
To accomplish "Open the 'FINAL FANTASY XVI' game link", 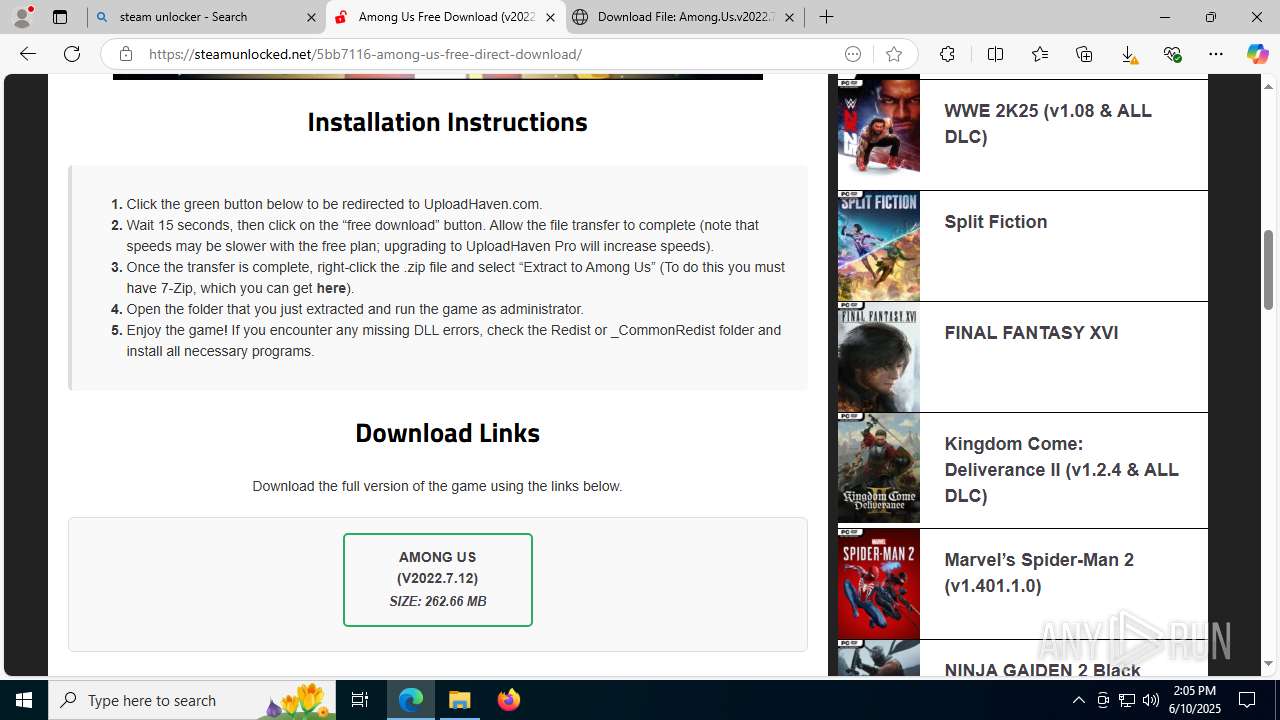I will [x=1031, y=333].
